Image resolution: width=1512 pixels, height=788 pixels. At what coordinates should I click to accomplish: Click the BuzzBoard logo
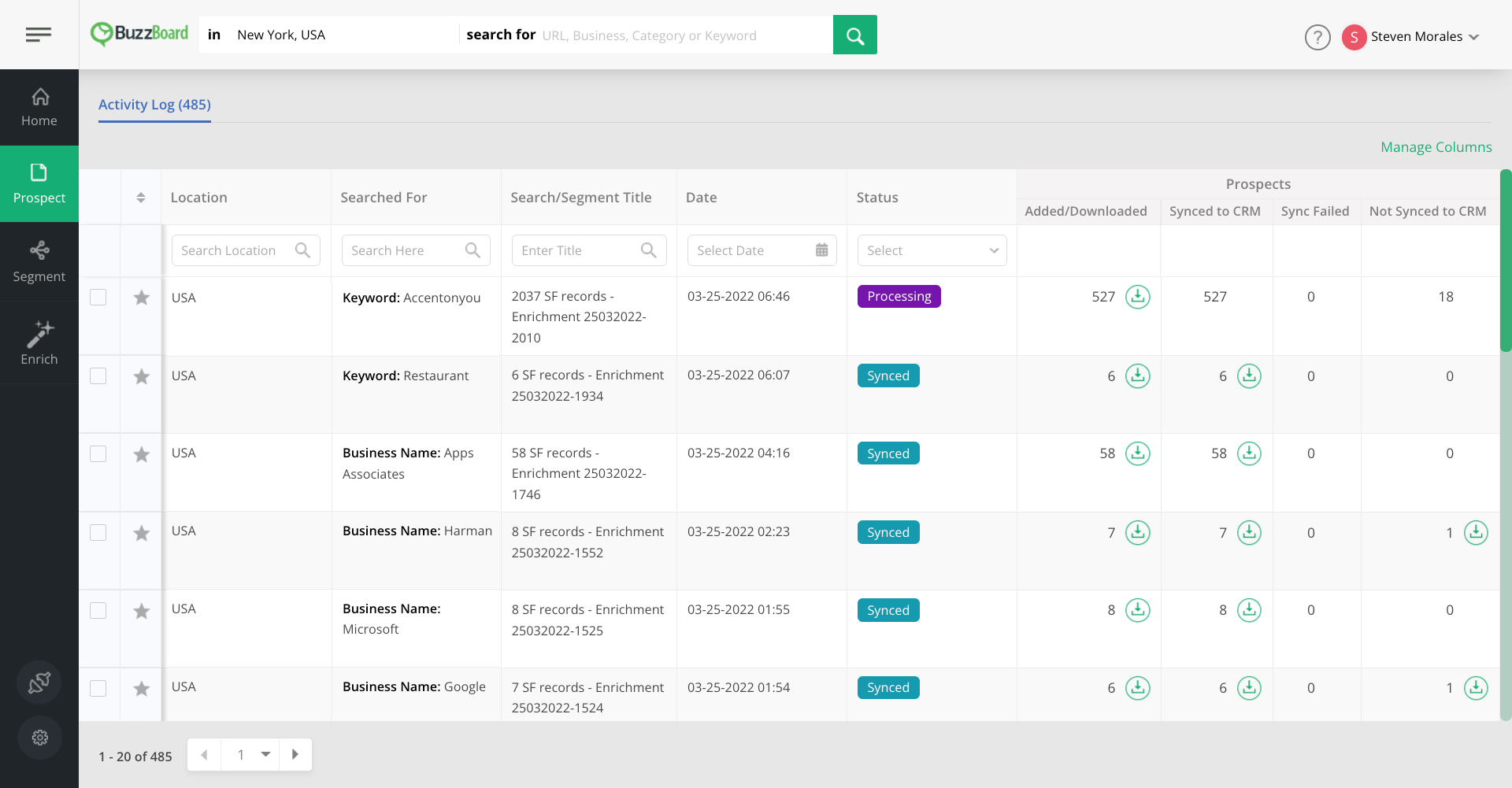click(139, 34)
